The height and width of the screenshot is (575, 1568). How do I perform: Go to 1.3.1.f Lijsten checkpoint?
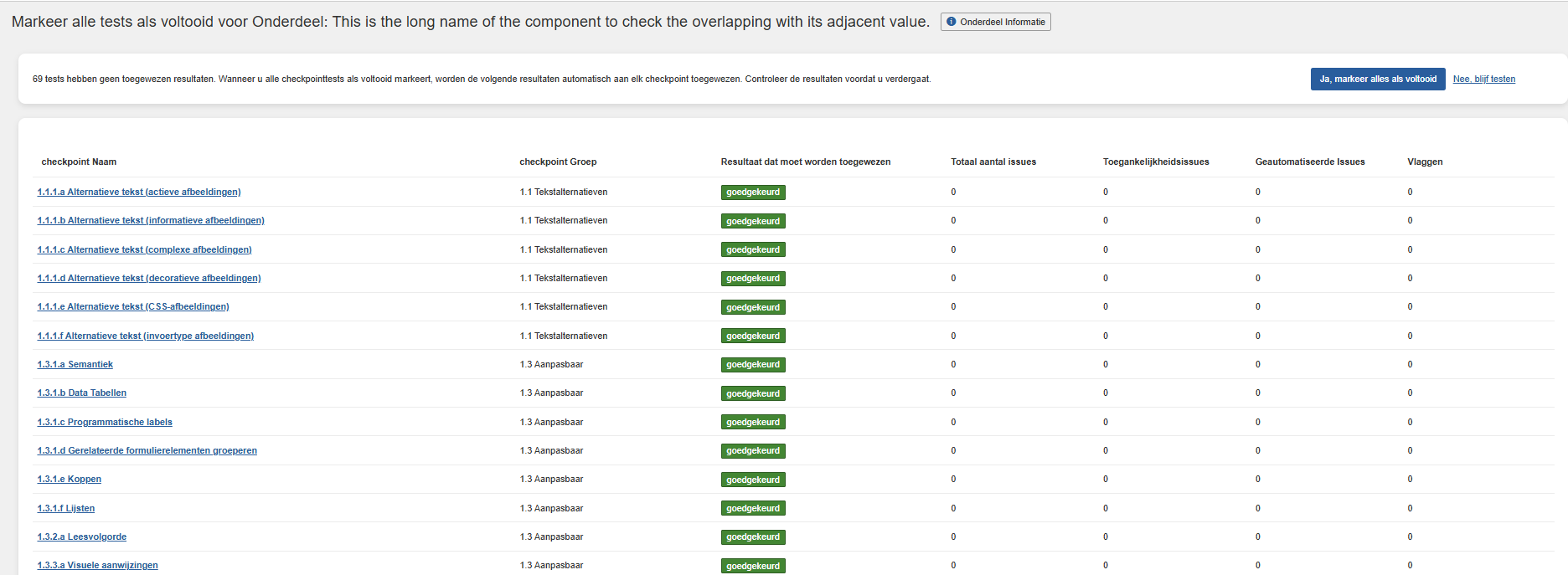(x=66, y=509)
